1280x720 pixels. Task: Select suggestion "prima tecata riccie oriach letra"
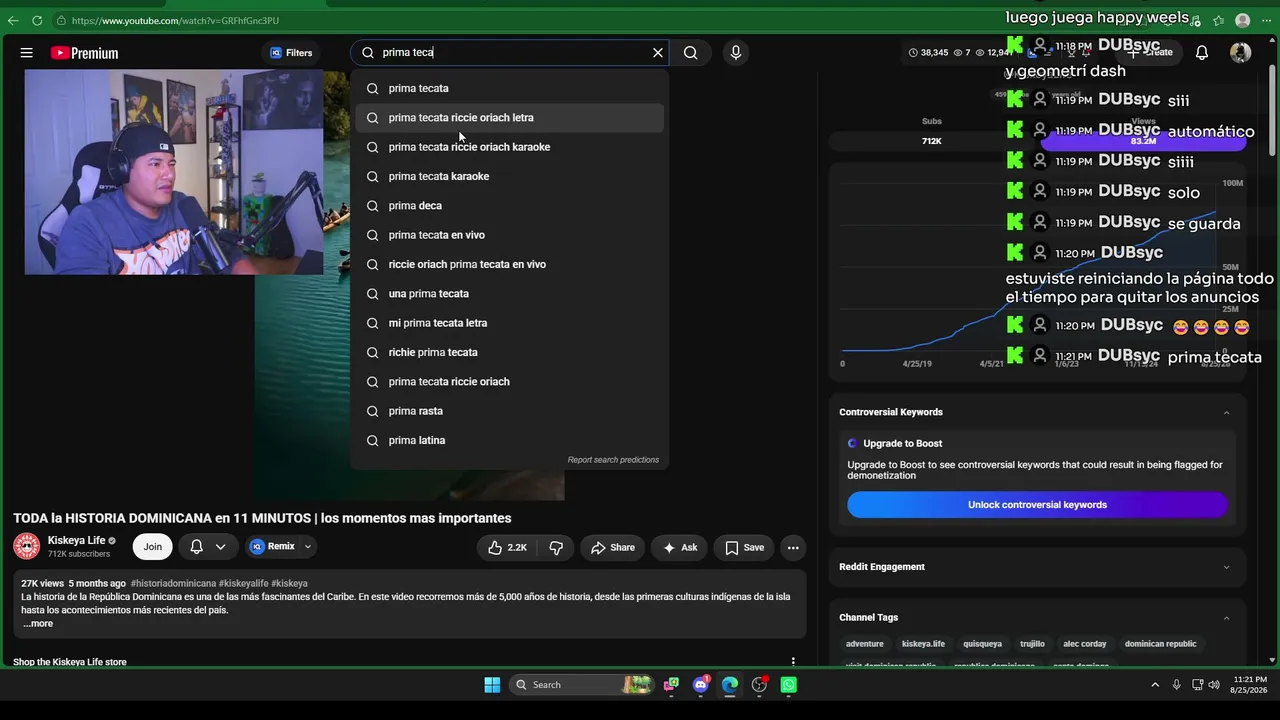tap(510, 118)
